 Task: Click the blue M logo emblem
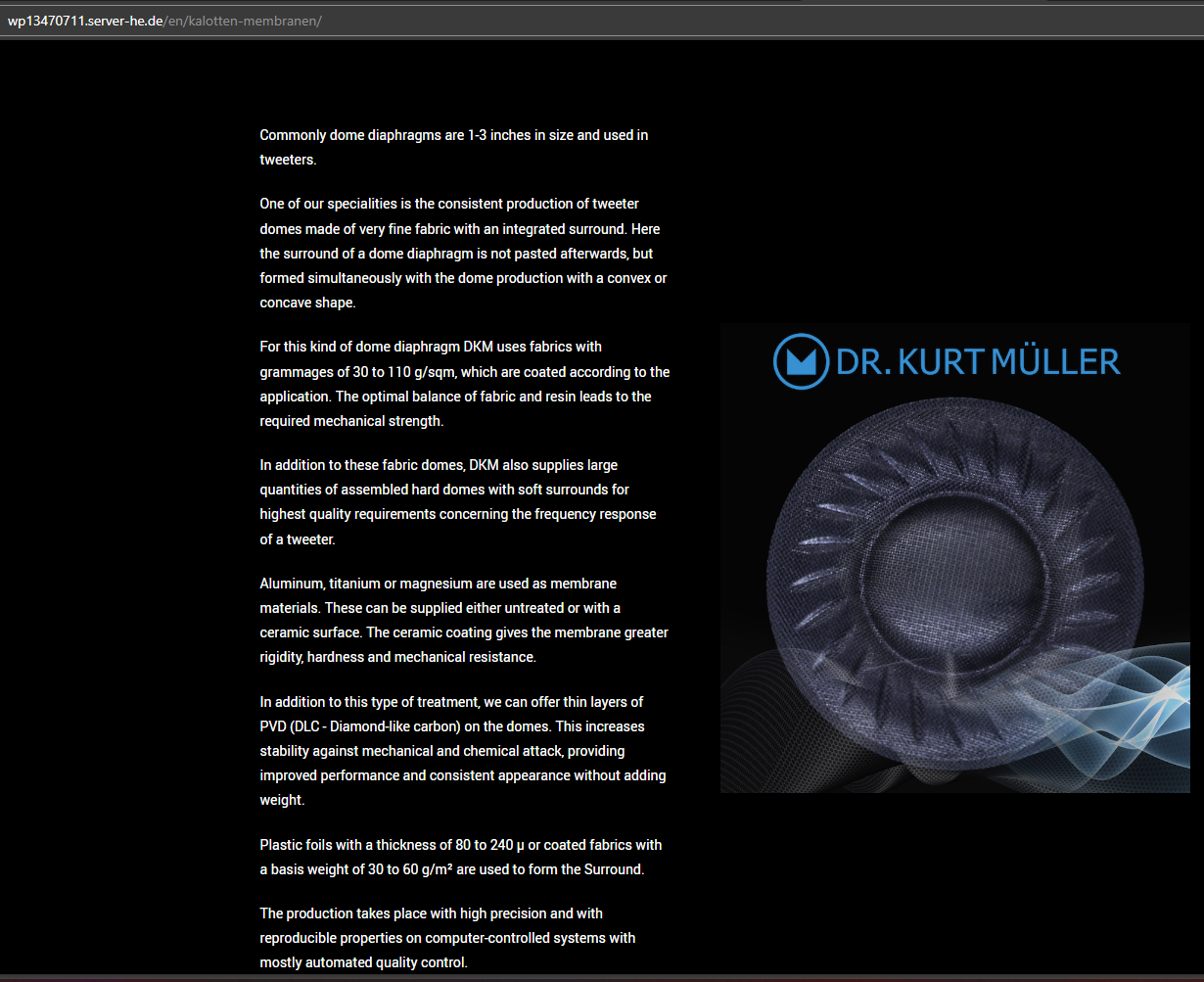click(x=801, y=361)
